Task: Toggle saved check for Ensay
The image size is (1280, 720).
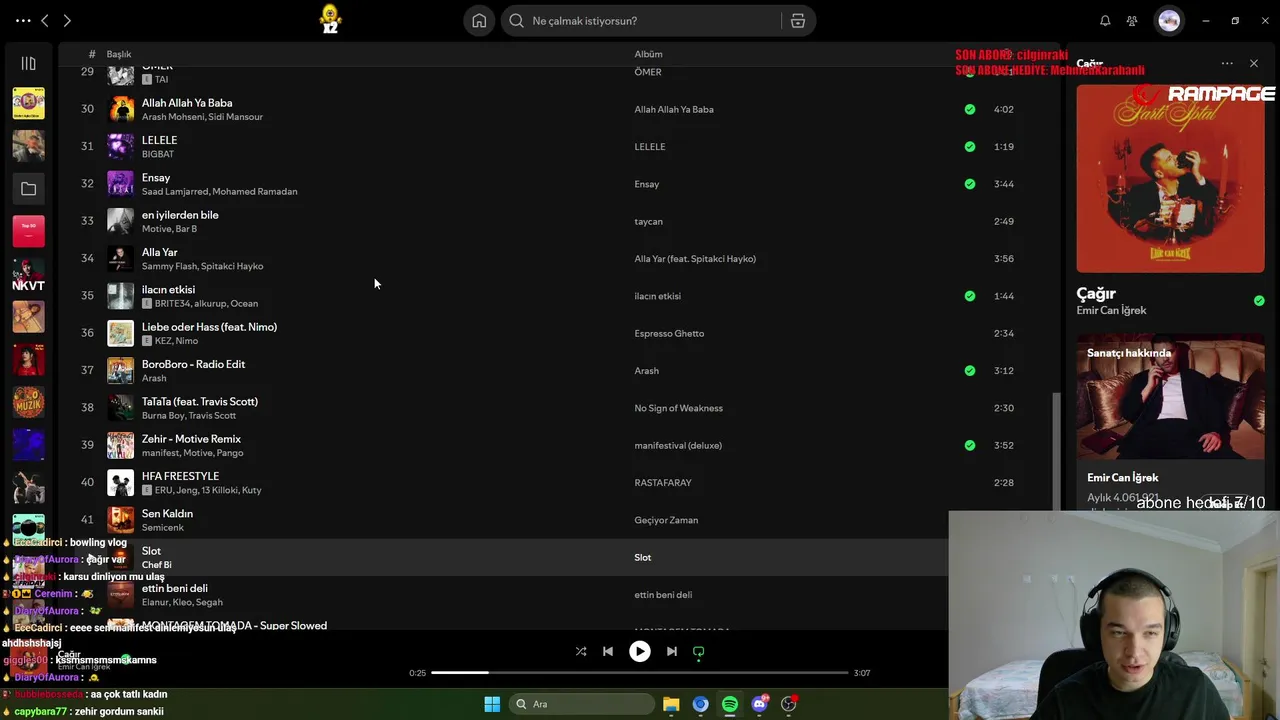Action: (x=969, y=184)
